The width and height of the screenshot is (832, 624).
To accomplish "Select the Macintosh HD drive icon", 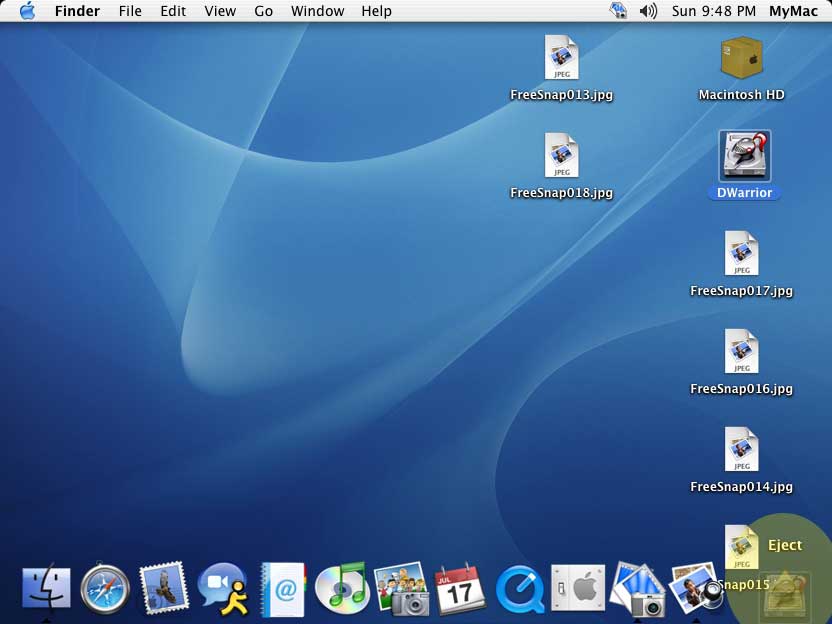I will click(x=741, y=59).
